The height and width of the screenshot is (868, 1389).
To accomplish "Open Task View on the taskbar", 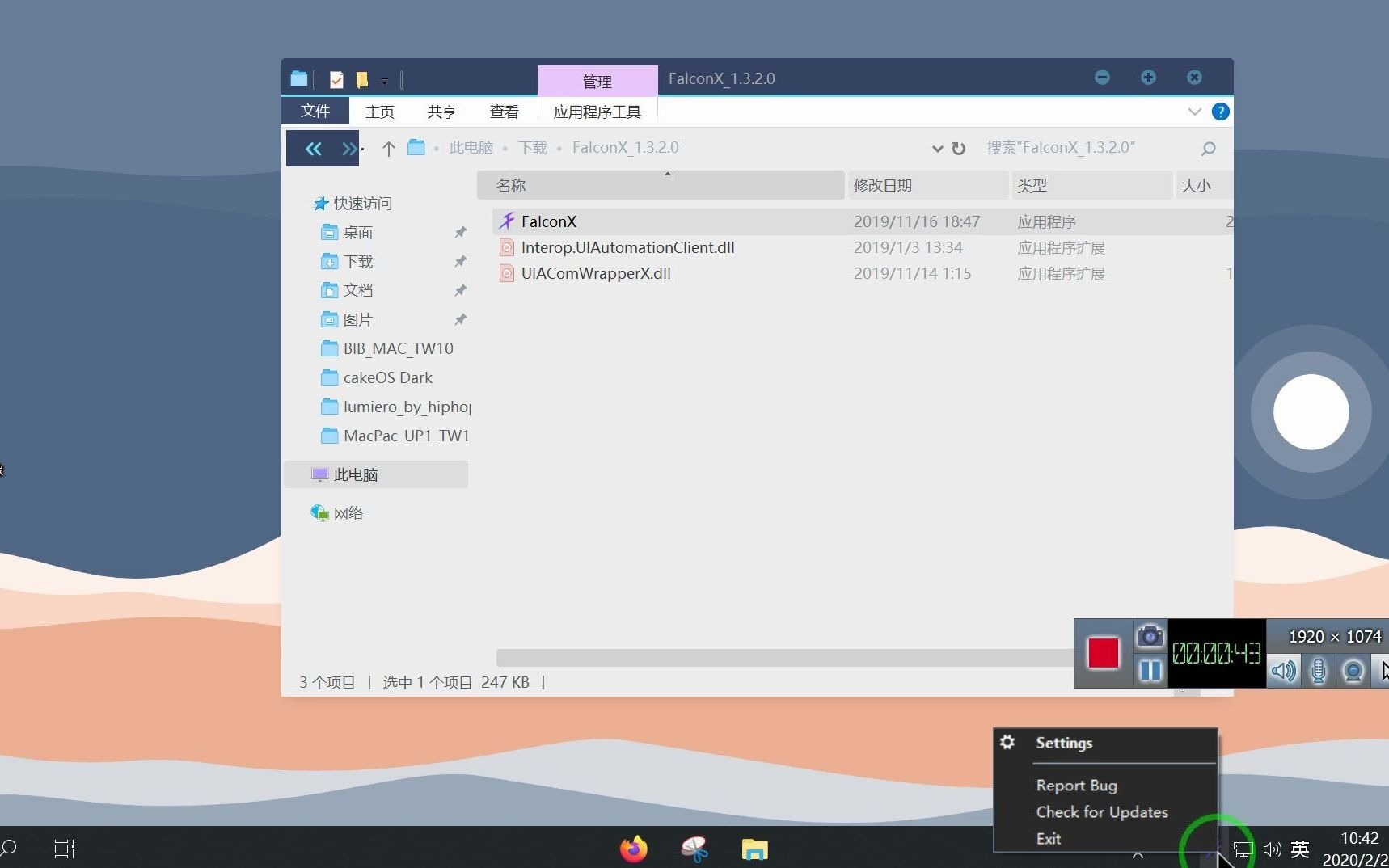I will [64, 849].
